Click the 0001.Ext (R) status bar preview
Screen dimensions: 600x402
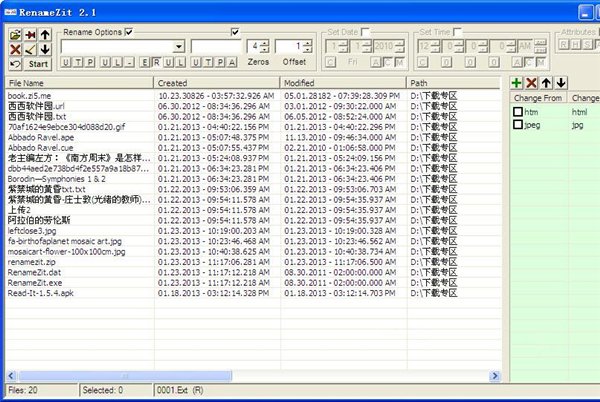(x=180, y=390)
